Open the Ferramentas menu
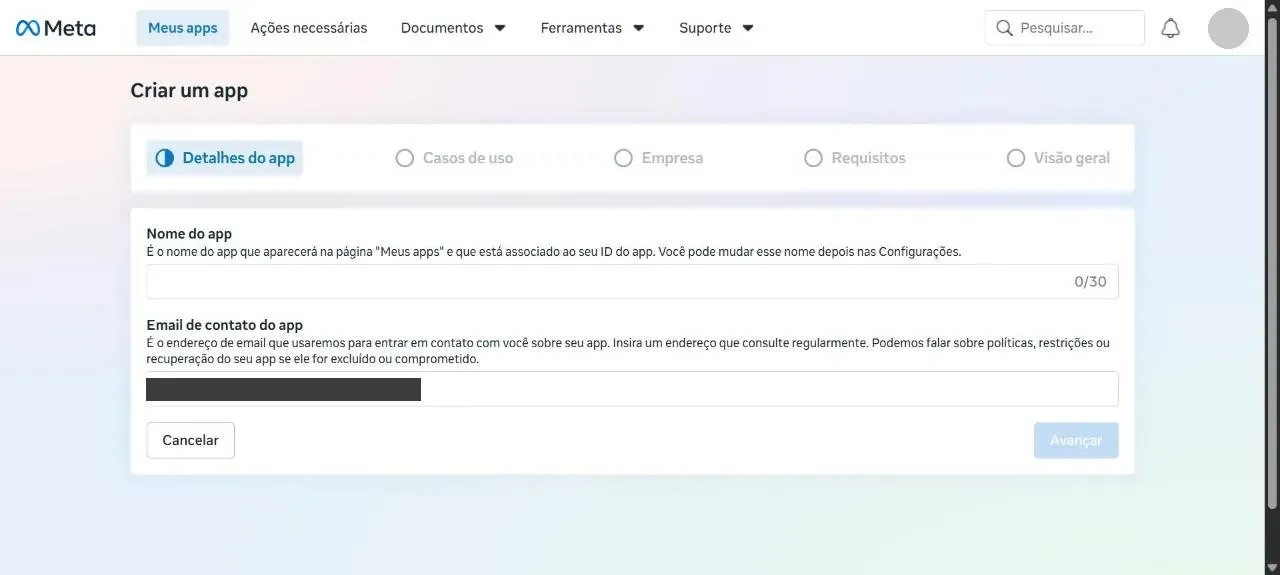The image size is (1280, 575). coord(592,28)
